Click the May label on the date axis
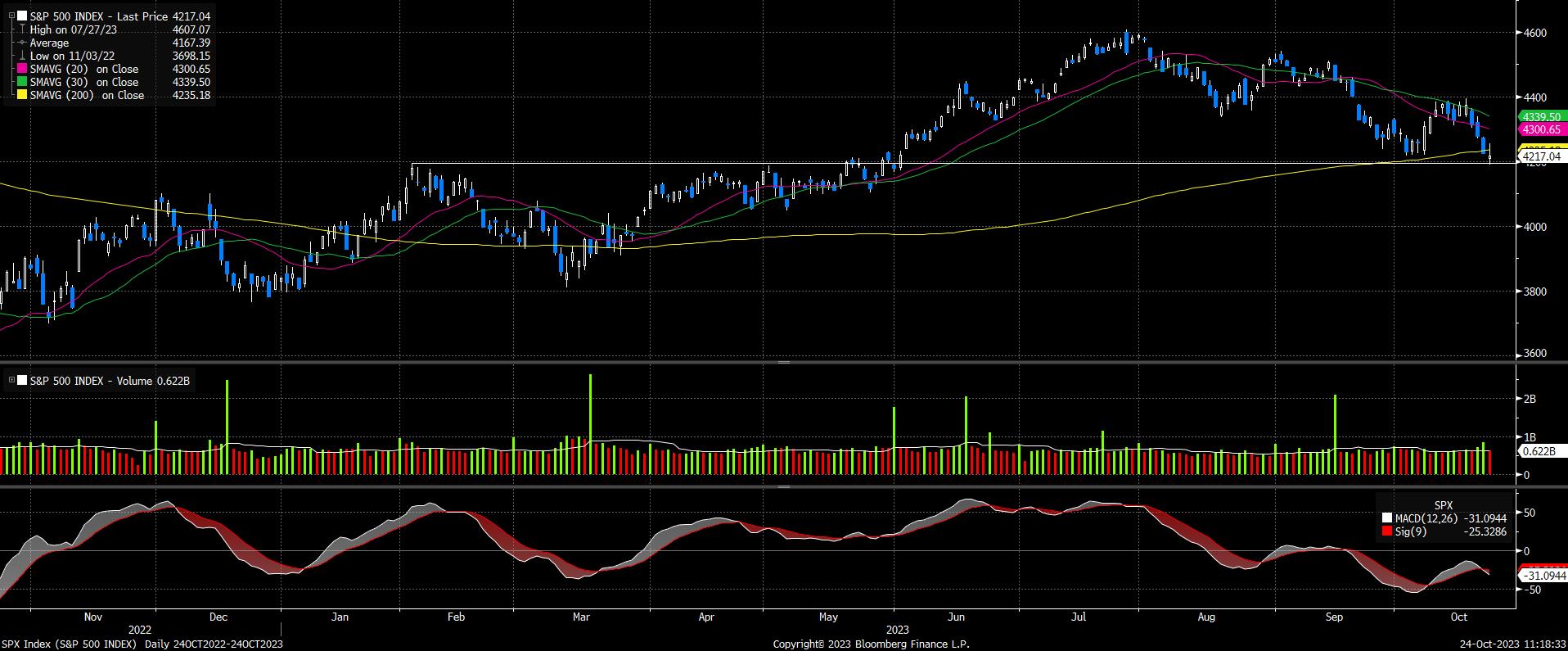The width and height of the screenshot is (1568, 651). (828, 617)
